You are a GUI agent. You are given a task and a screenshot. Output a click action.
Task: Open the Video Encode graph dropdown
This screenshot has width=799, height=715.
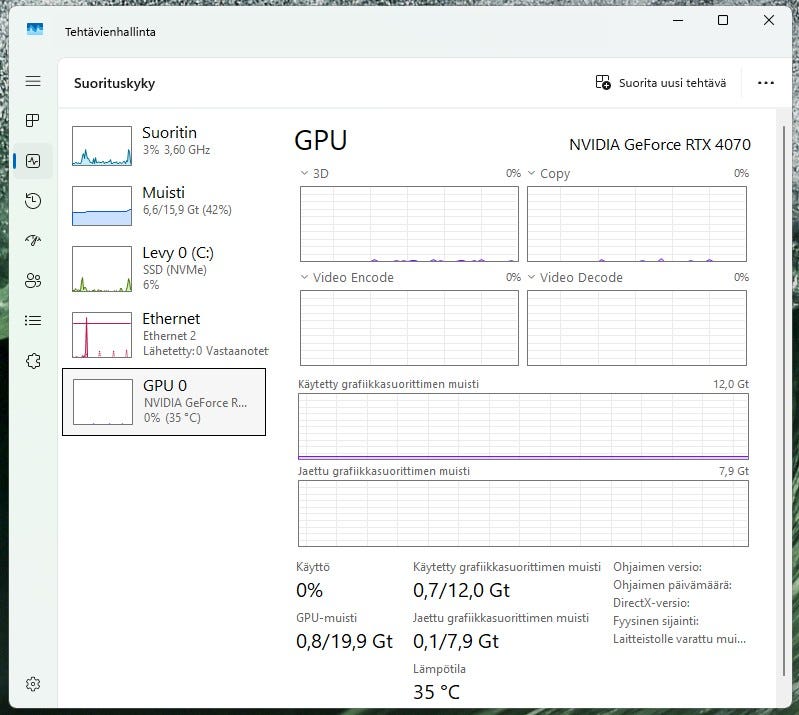(x=305, y=278)
